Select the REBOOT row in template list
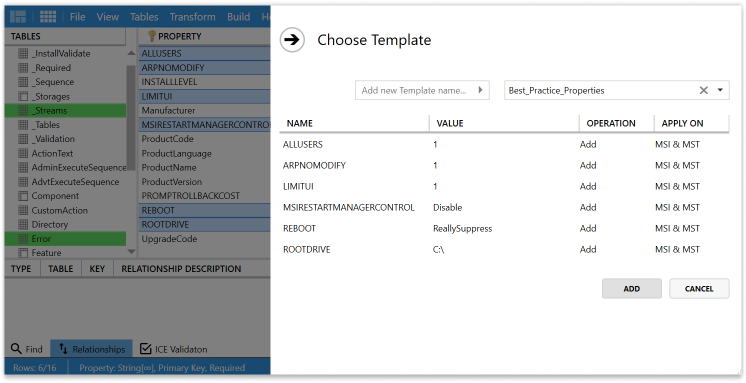 pyautogui.click(x=504, y=228)
